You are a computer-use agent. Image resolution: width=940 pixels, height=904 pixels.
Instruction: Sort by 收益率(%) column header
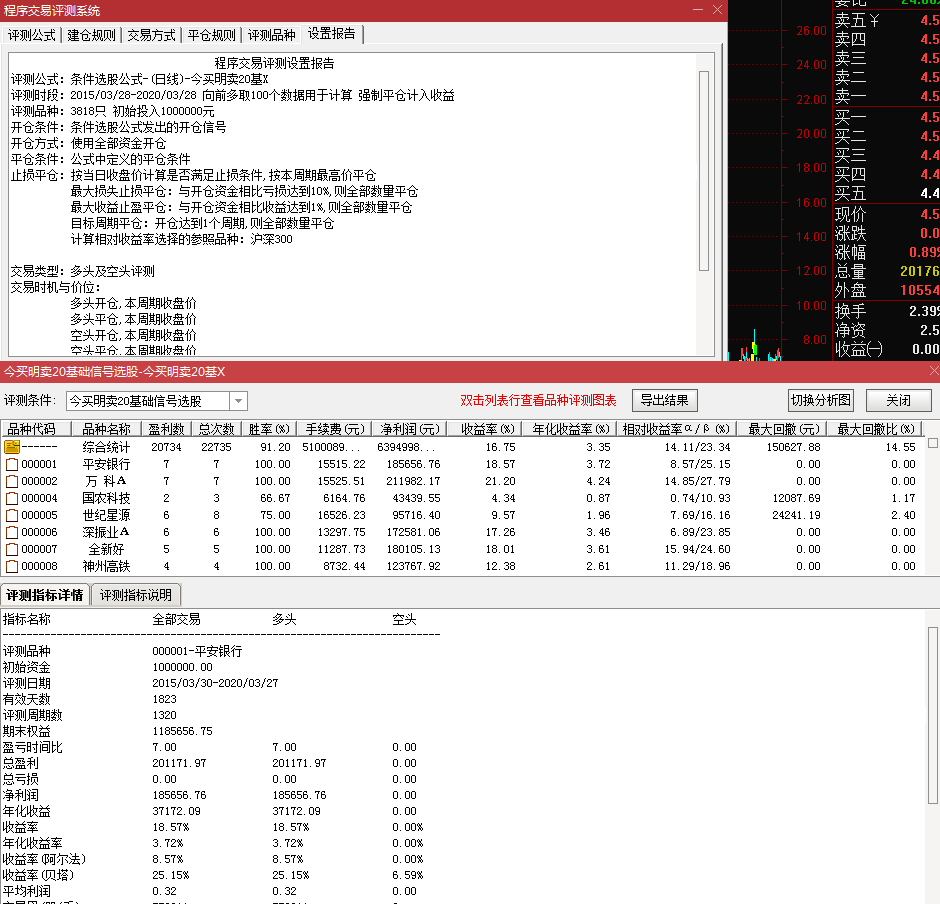pos(484,429)
